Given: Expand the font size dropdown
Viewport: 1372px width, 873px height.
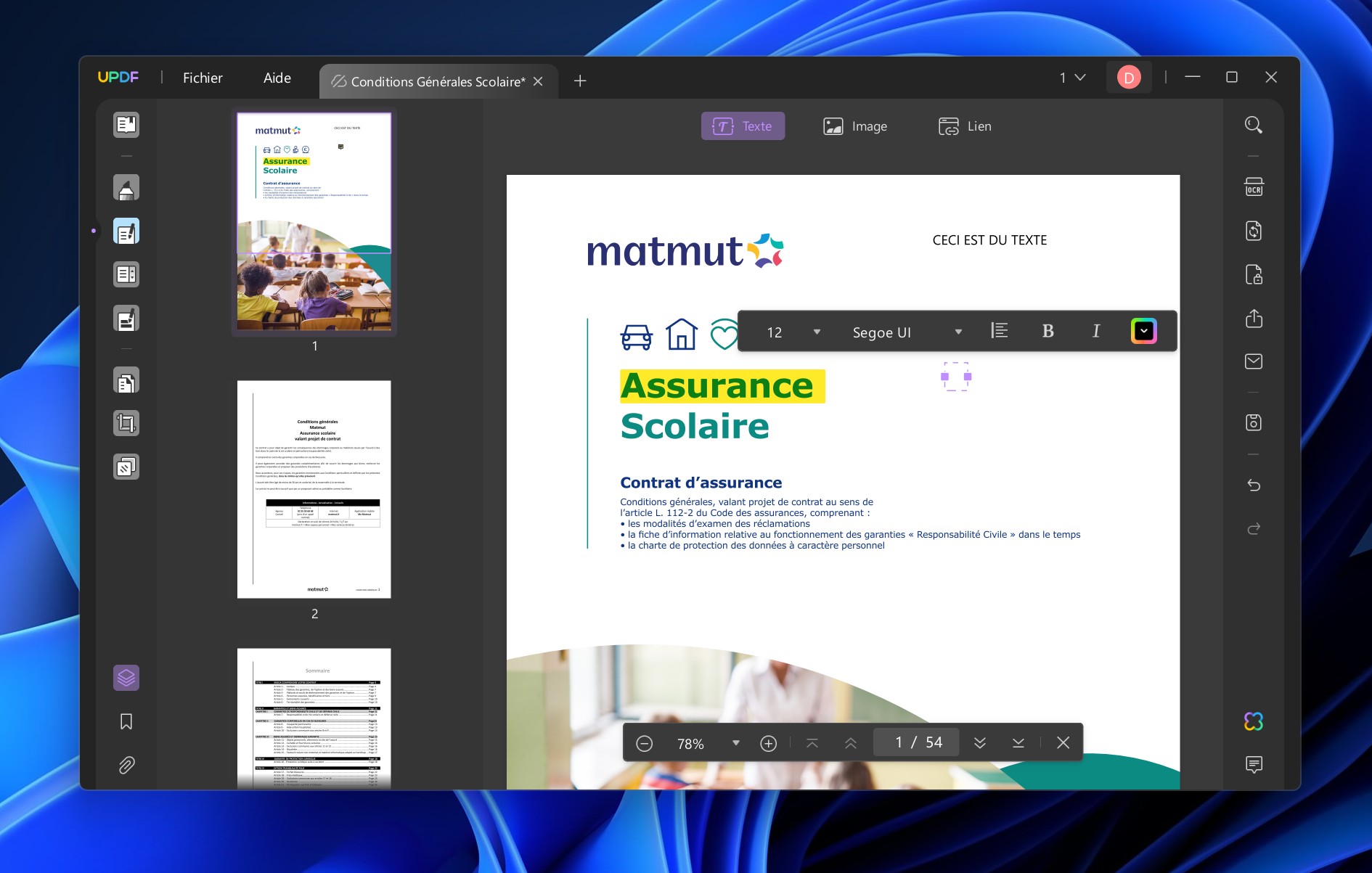Looking at the screenshot, I should pos(817,332).
